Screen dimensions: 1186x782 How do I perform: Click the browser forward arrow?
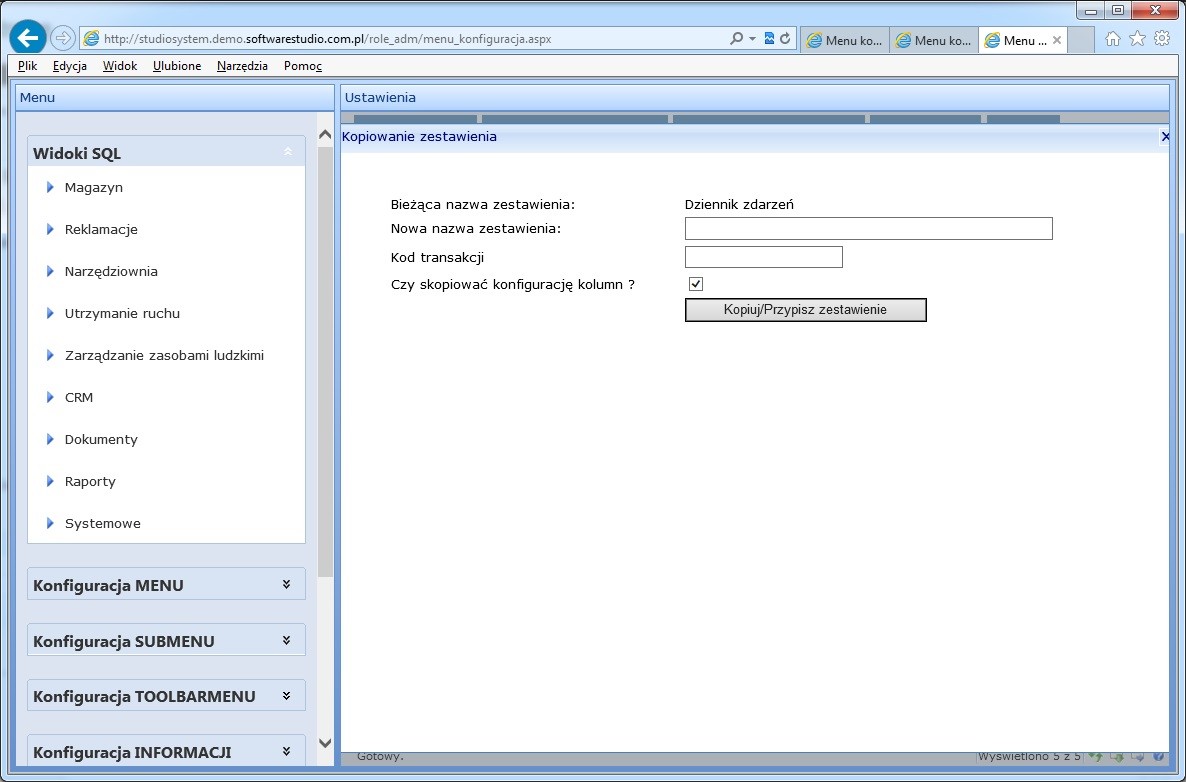point(63,38)
